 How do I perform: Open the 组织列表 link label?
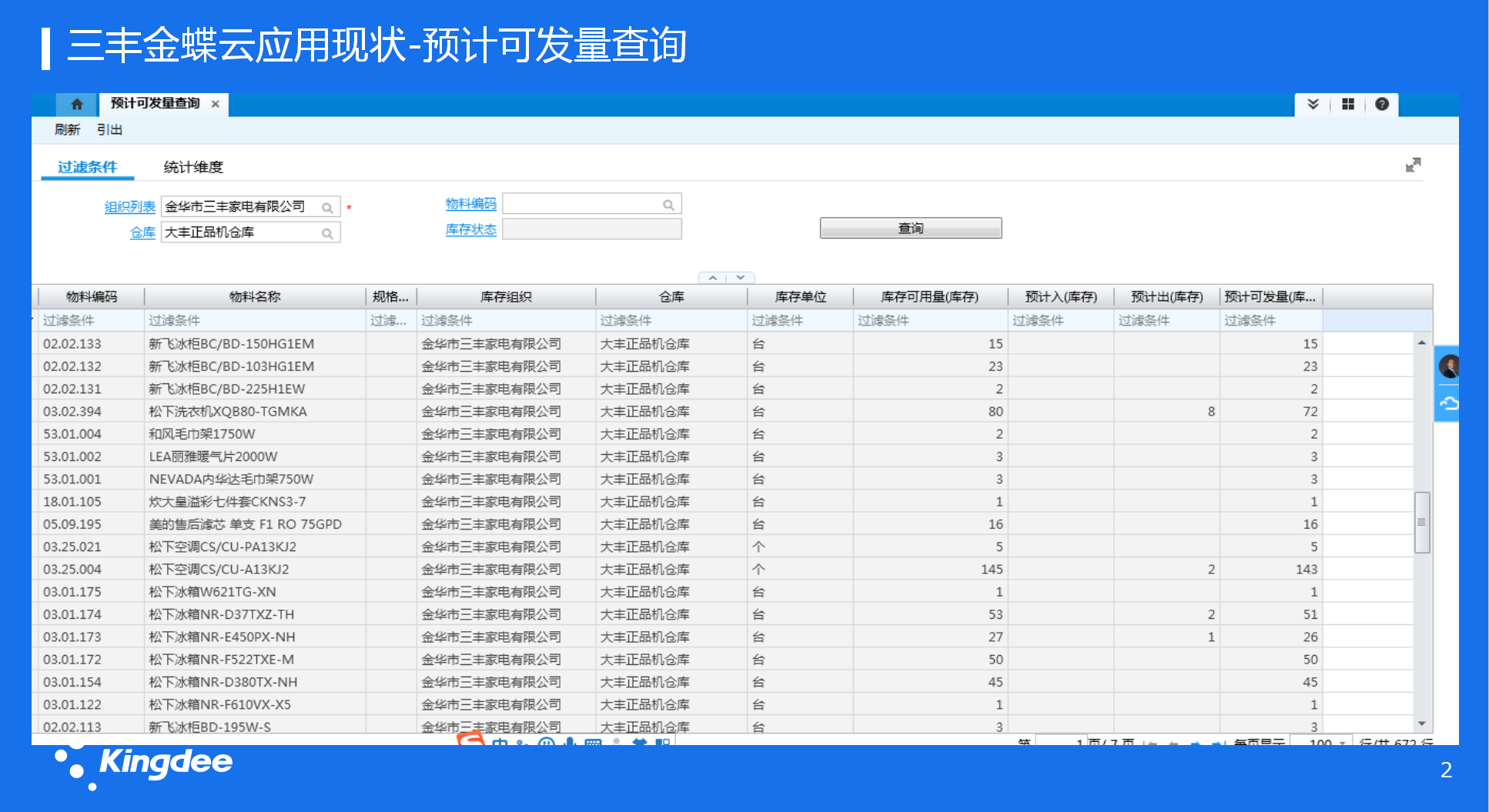[x=129, y=206]
